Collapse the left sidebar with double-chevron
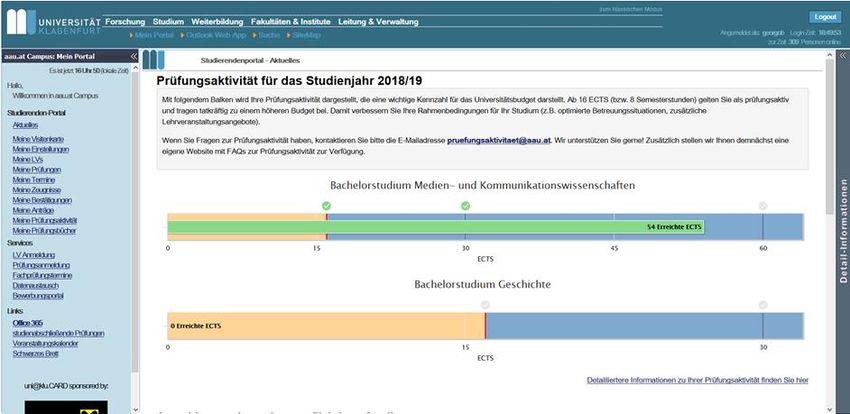The height and width of the screenshot is (414, 850). pos(134,56)
